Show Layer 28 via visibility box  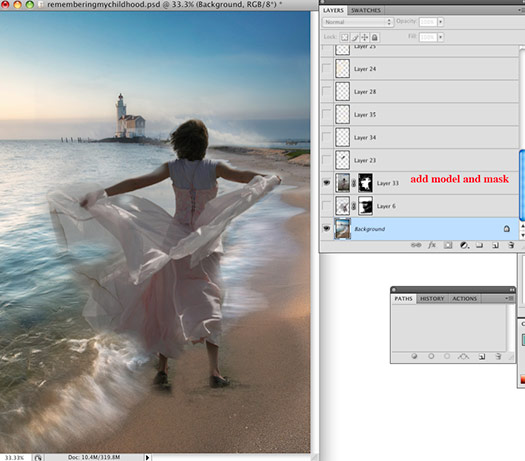(x=326, y=91)
